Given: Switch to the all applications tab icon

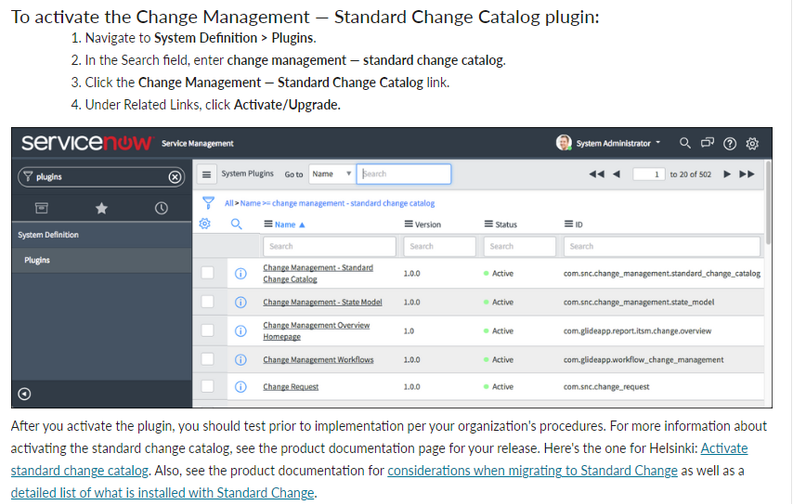Looking at the screenshot, I should [41, 208].
